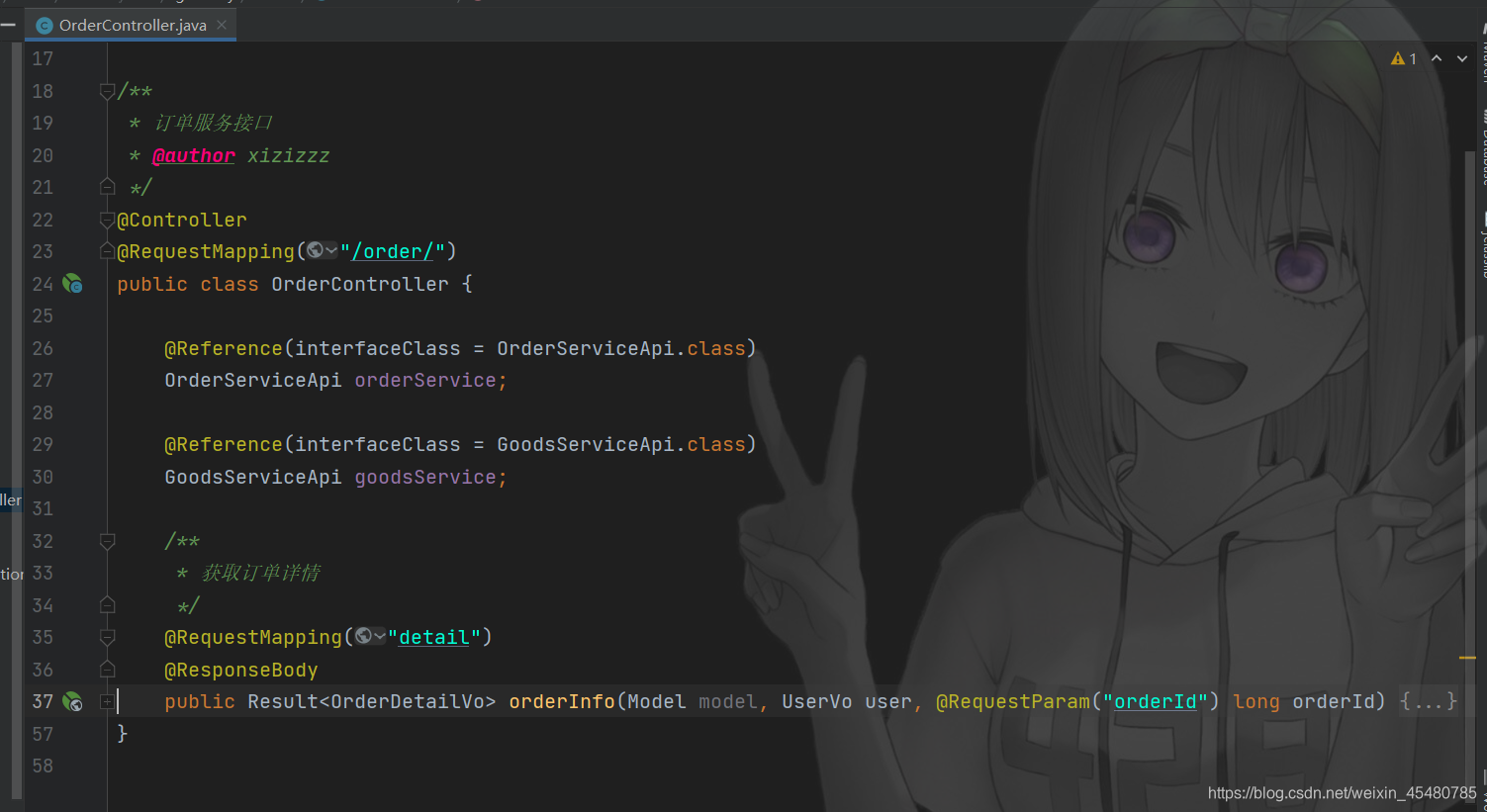Click line number 37 in the gutter

pos(43,701)
